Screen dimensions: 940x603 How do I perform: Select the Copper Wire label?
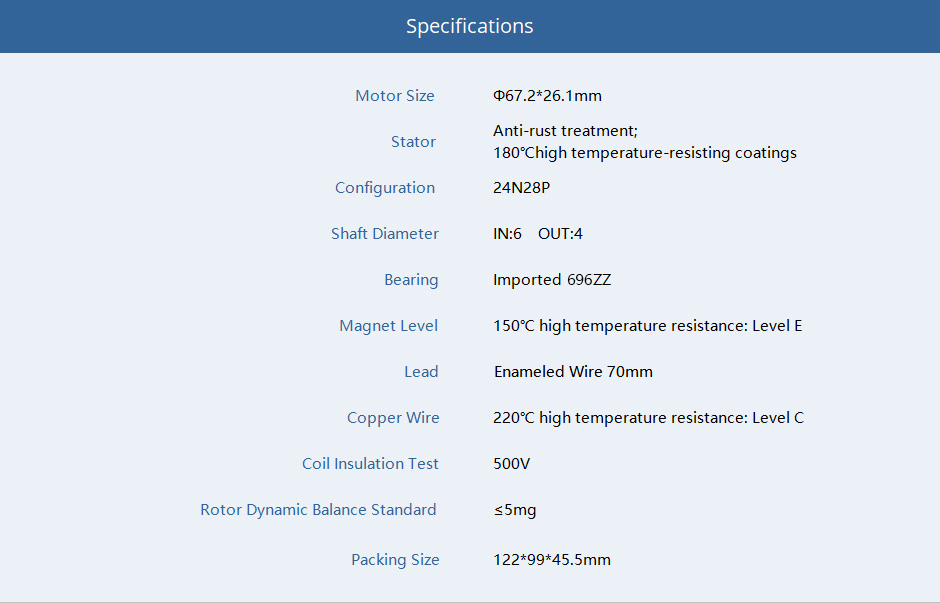coord(393,418)
